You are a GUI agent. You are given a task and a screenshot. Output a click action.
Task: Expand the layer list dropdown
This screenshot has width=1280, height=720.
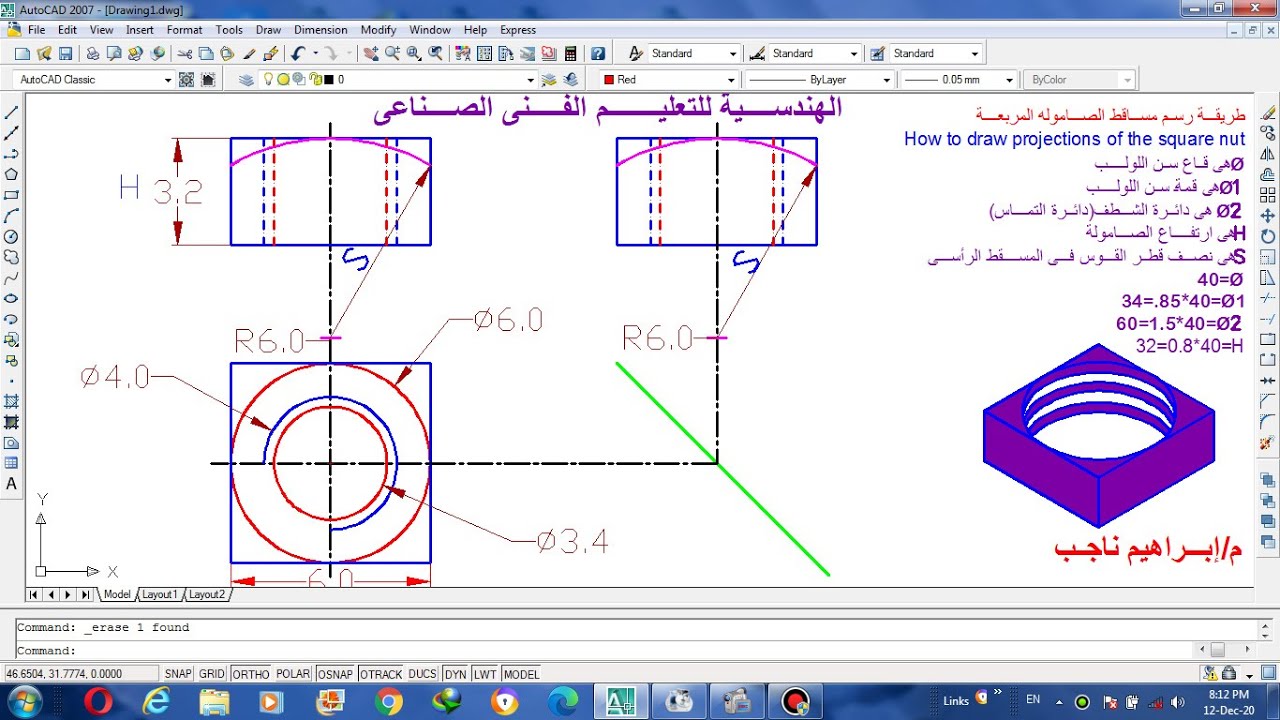[x=530, y=80]
